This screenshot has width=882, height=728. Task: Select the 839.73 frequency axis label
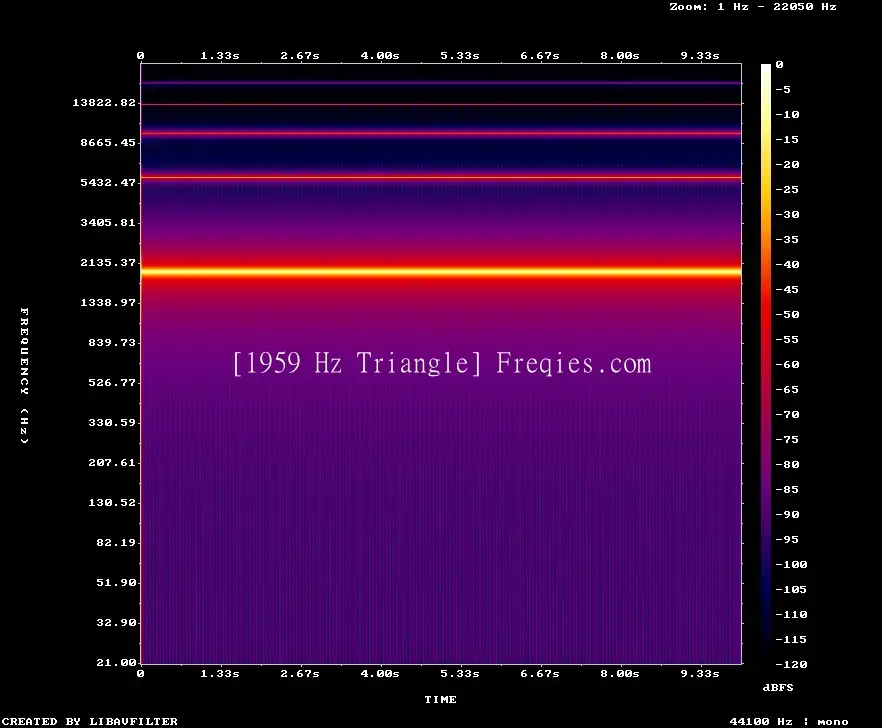[x=112, y=342]
